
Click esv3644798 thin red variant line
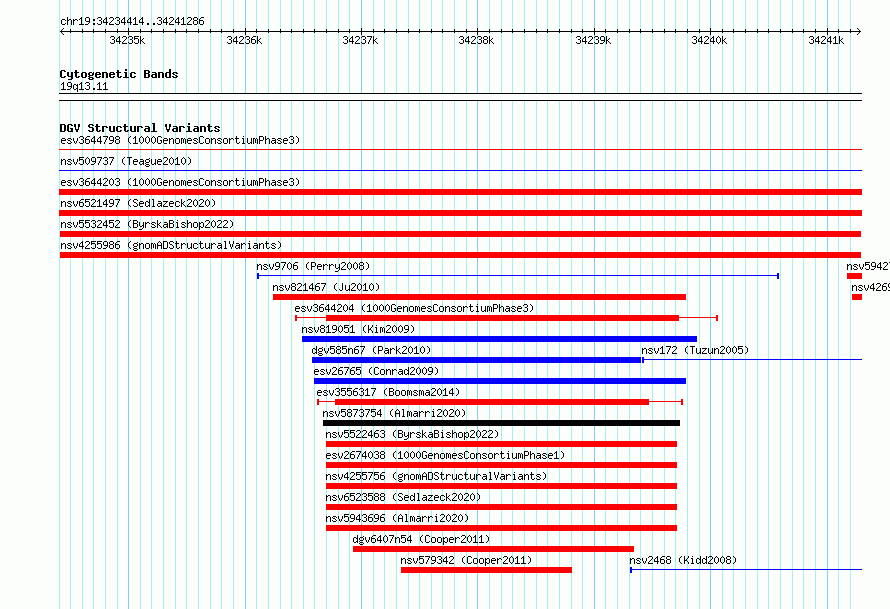point(460,150)
